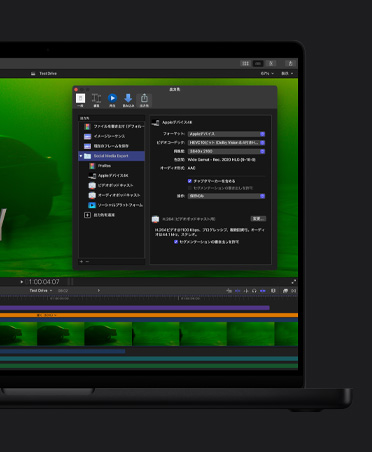Select the blue audio clip below filmstrip

point(63,351)
